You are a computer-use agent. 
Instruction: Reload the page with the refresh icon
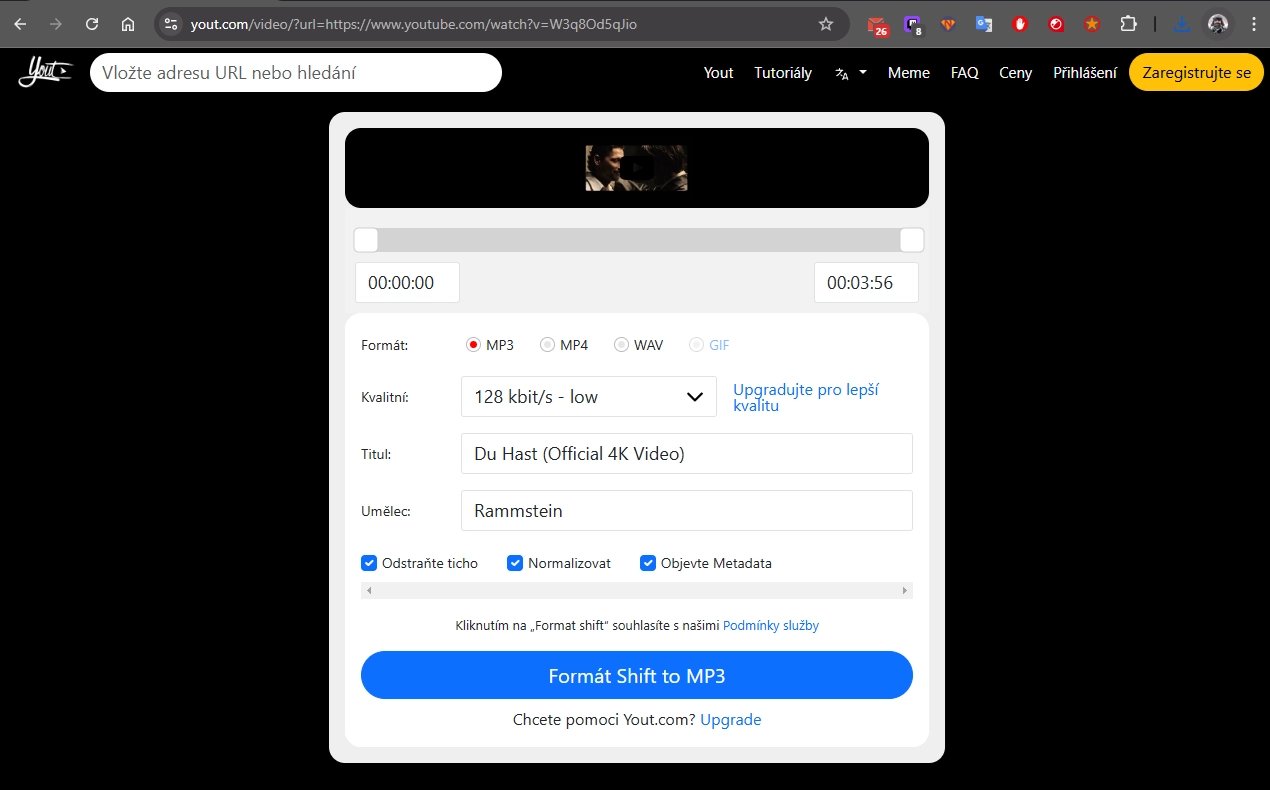pos(92,24)
